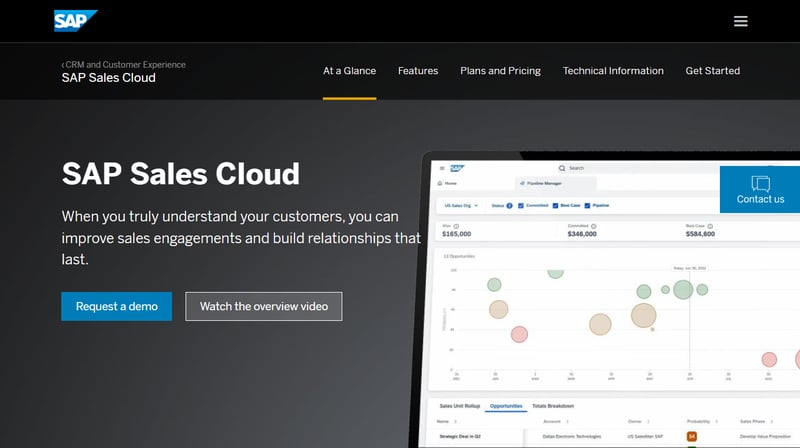Go to the Get Started tab
This screenshot has width=800, height=448.
pyautogui.click(x=713, y=71)
